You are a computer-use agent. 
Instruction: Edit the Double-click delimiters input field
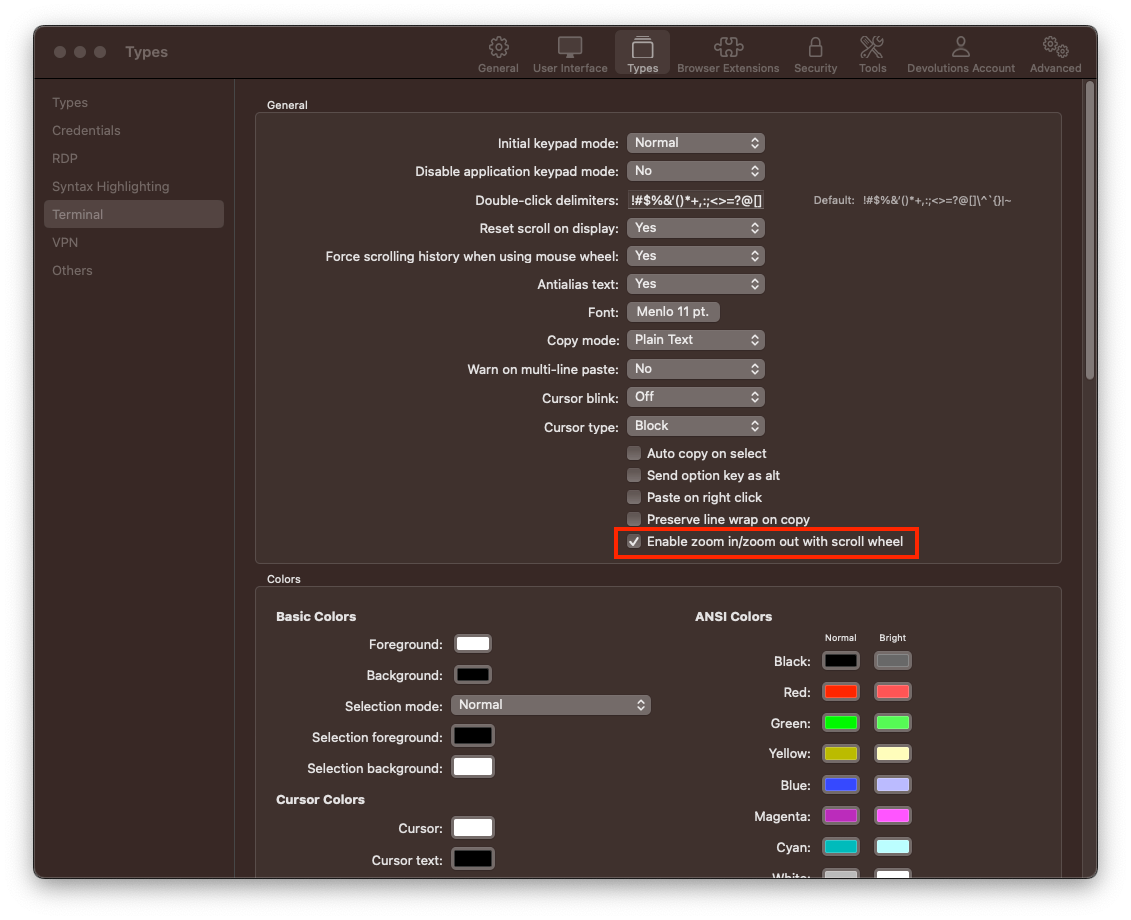695,199
